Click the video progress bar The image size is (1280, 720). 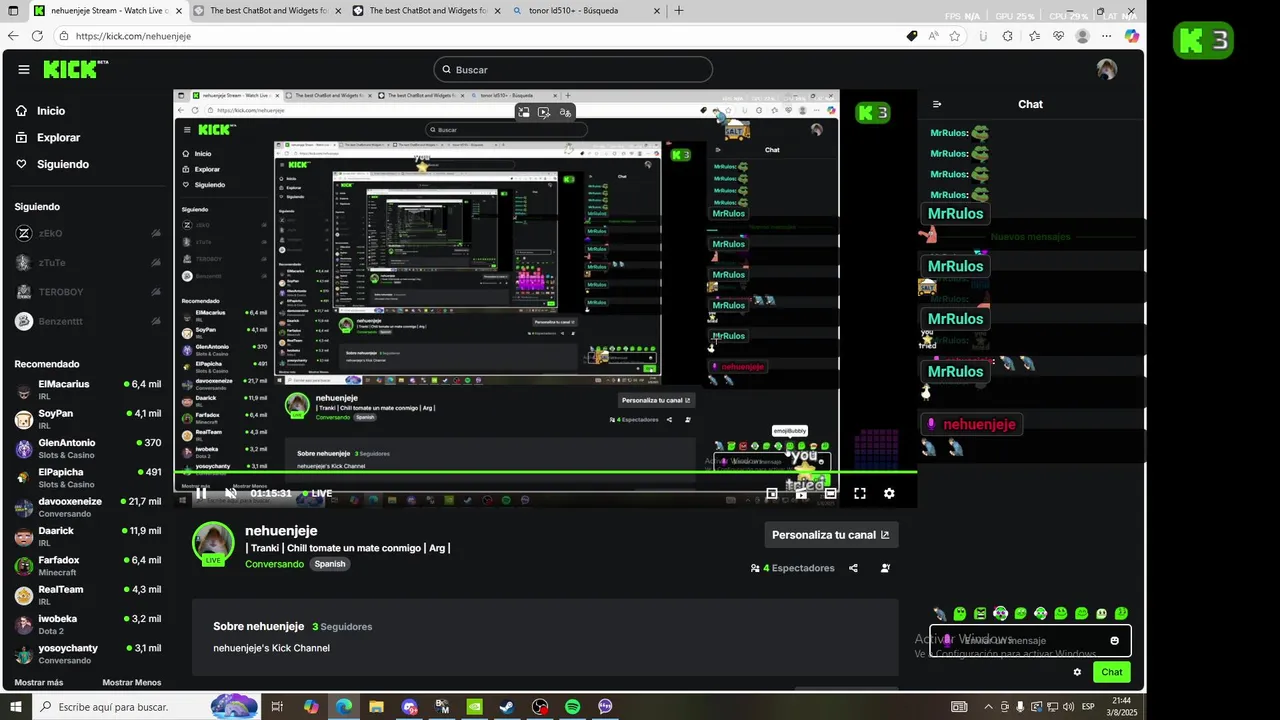click(x=545, y=472)
